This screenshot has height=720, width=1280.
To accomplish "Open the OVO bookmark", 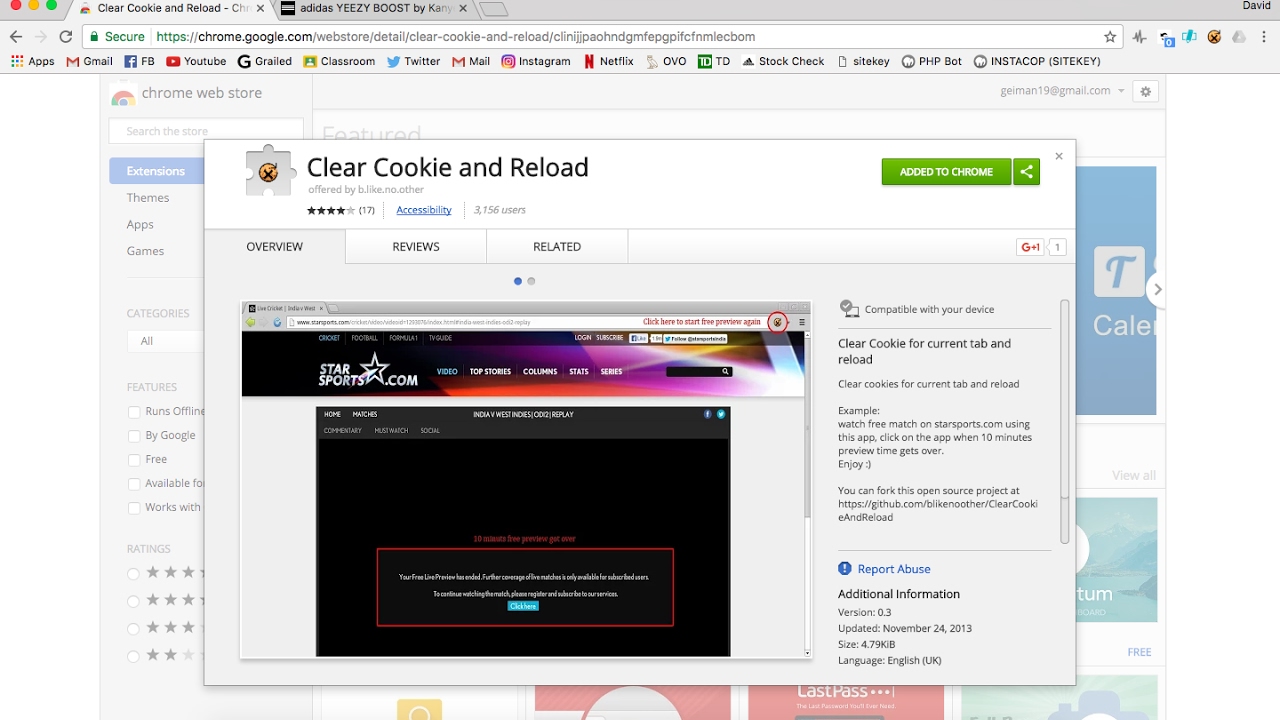I will pos(666,61).
